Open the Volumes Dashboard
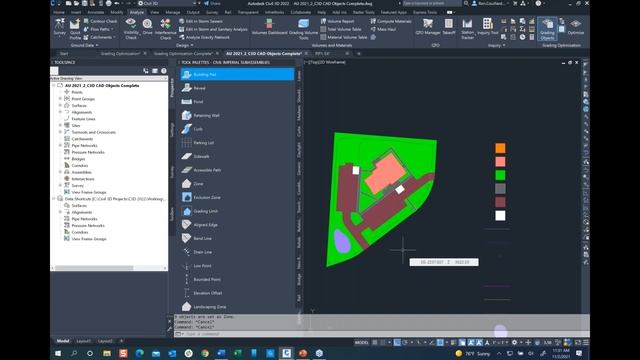The width and height of the screenshot is (640, 360). (x=269, y=27)
